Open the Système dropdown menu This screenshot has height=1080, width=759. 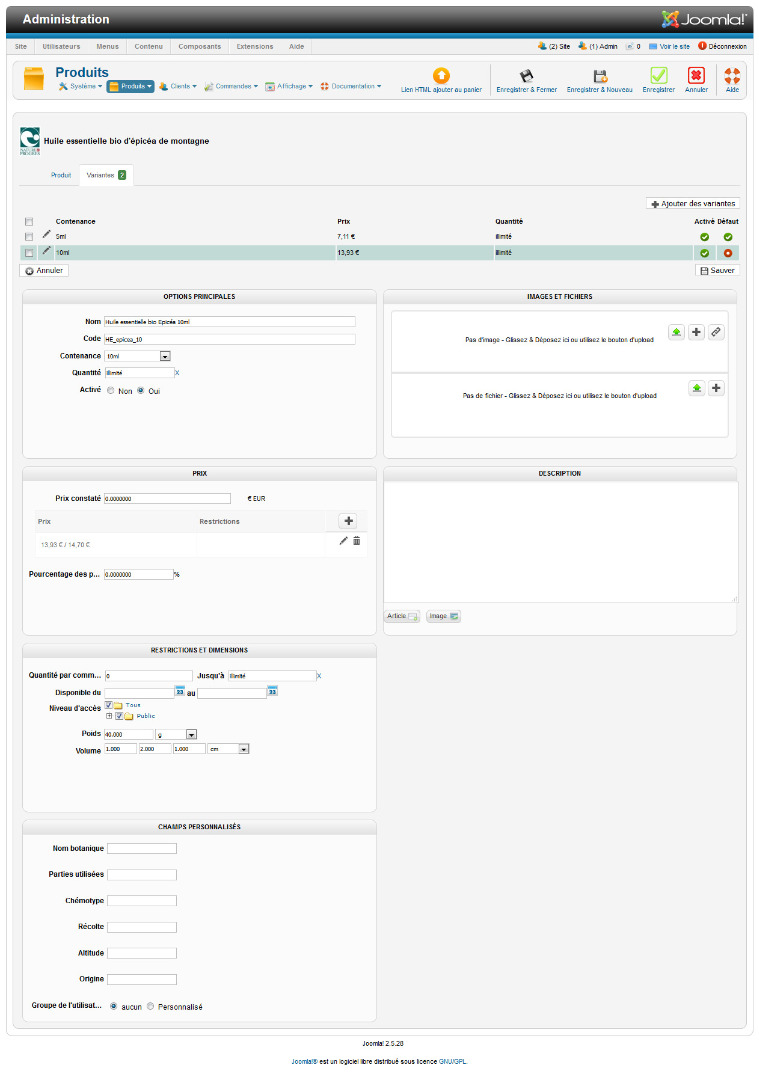point(81,86)
